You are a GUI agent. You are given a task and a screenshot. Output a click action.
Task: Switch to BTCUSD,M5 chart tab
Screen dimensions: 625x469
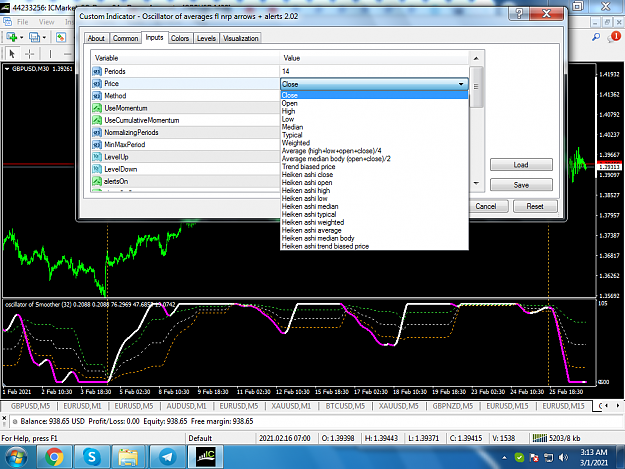[x=345, y=406]
